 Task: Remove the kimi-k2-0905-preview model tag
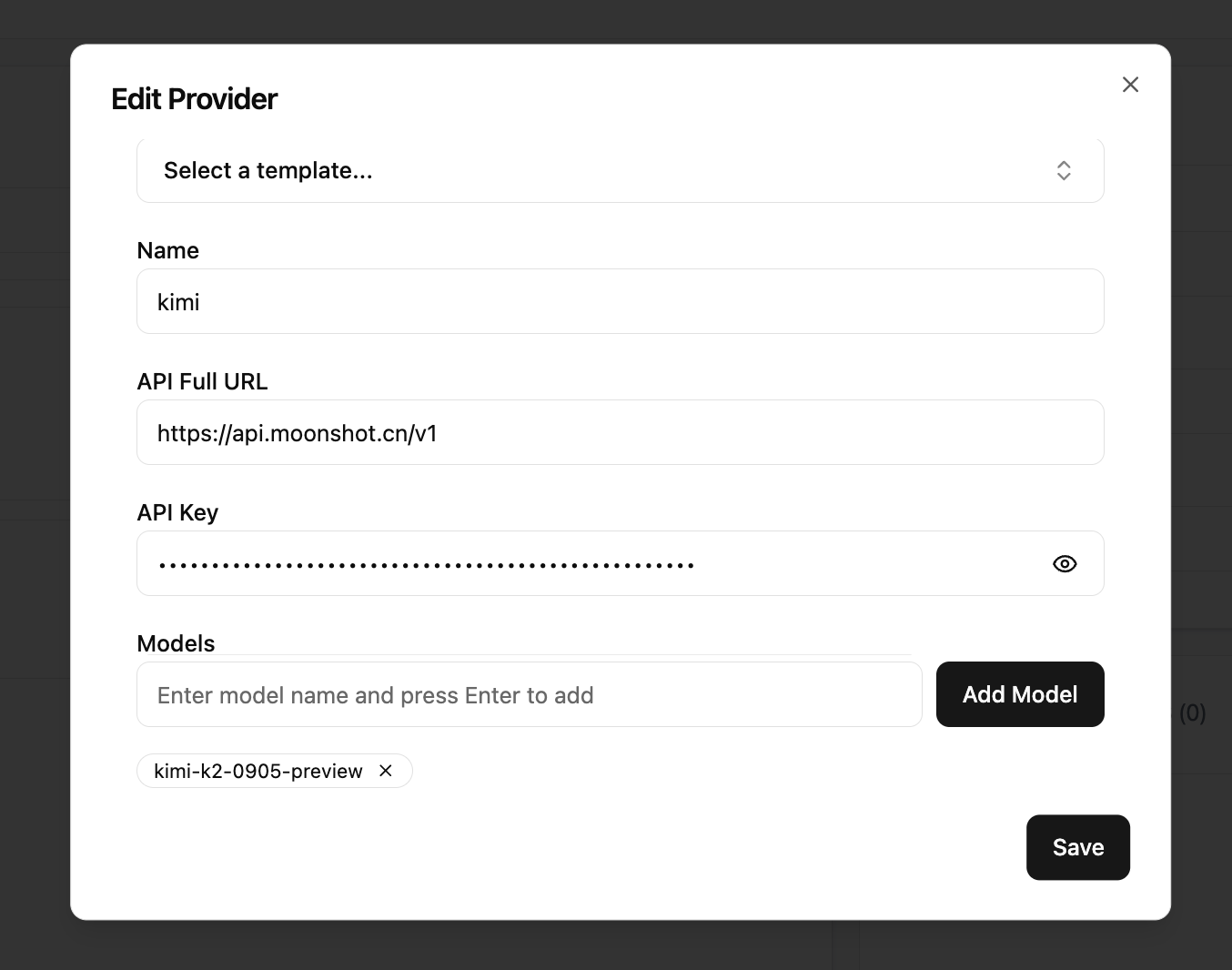click(386, 771)
